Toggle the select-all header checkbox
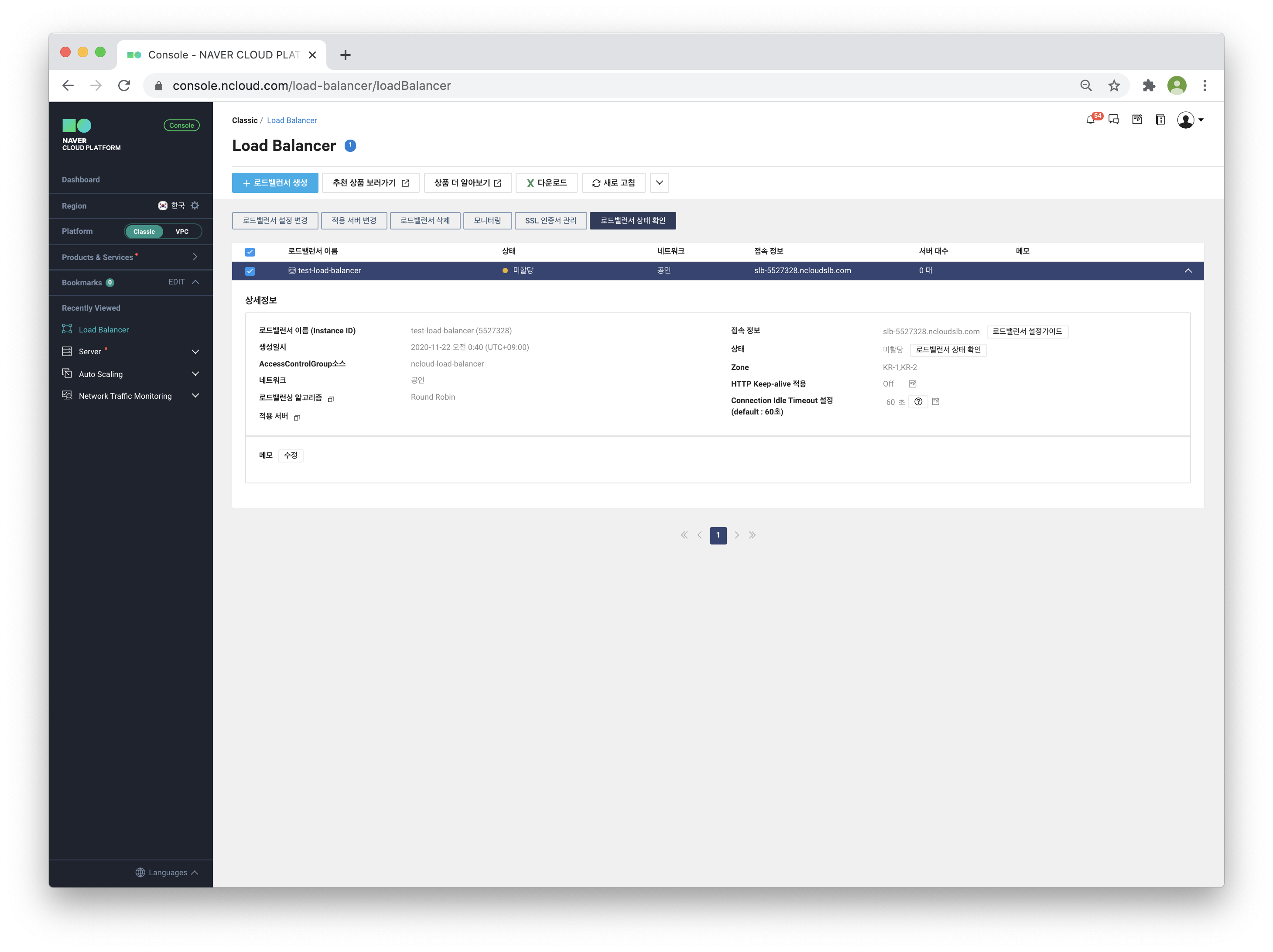Viewport: 1273px width, 952px height. pyautogui.click(x=250, y=252)
